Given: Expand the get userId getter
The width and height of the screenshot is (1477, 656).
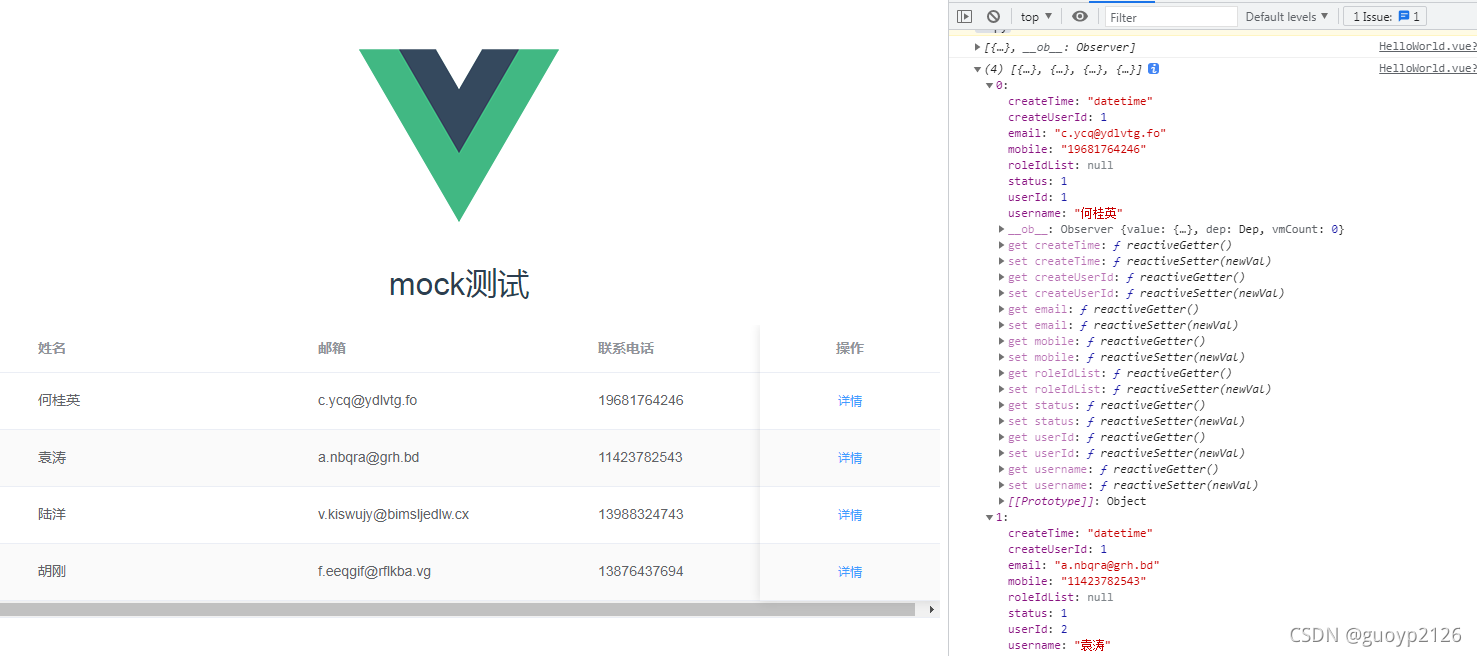Looking at the screenshot, I should (x=1002, y=437).
